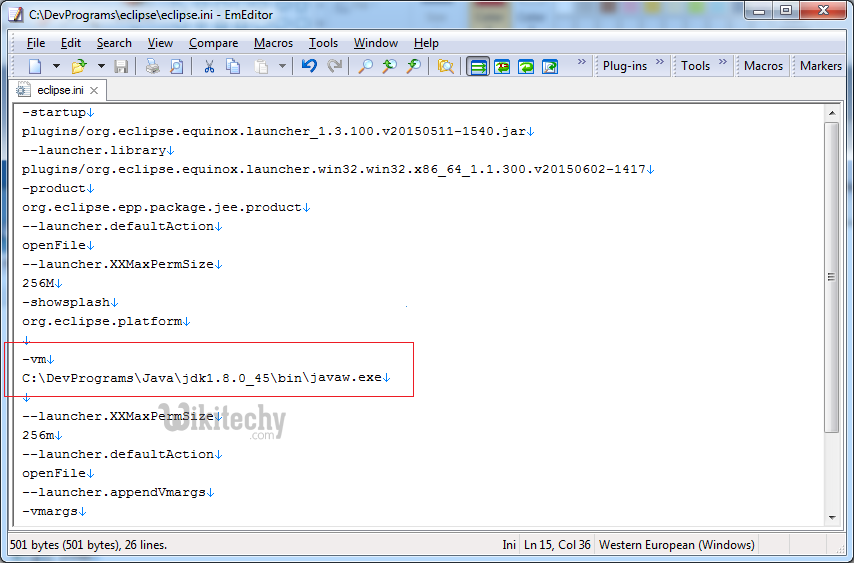The width and height of the screenshot is (854, 563).
Task: Expand the New file dropdown arrow
Action: (x=56, y=66)
